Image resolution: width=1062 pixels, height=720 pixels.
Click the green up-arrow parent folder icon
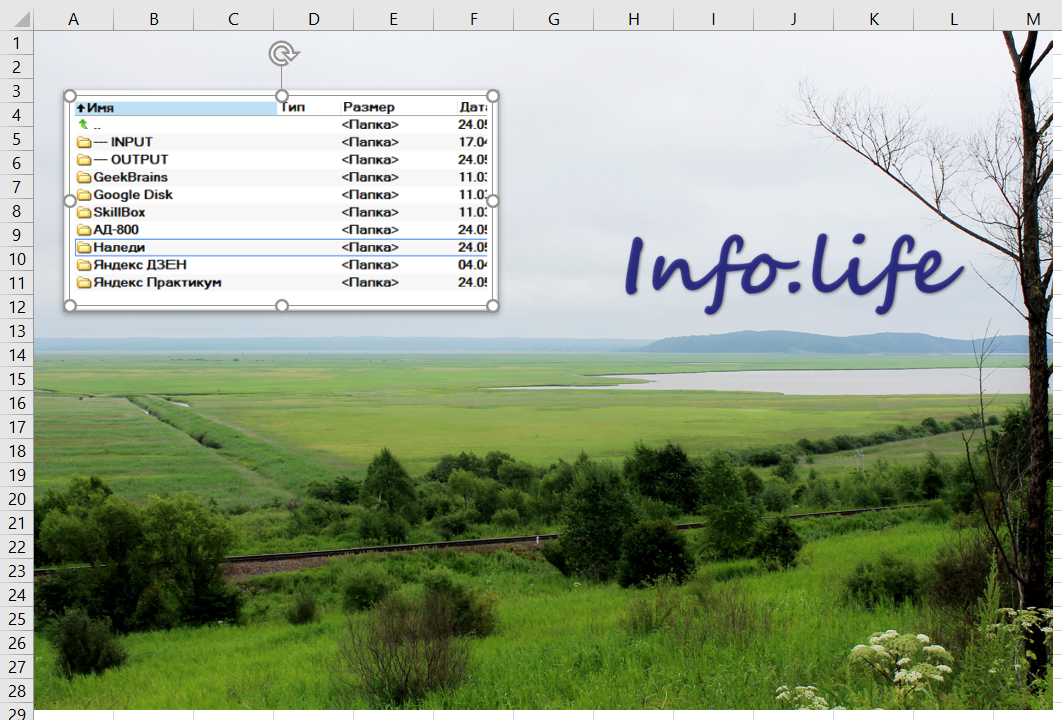[x=83, y=124]
